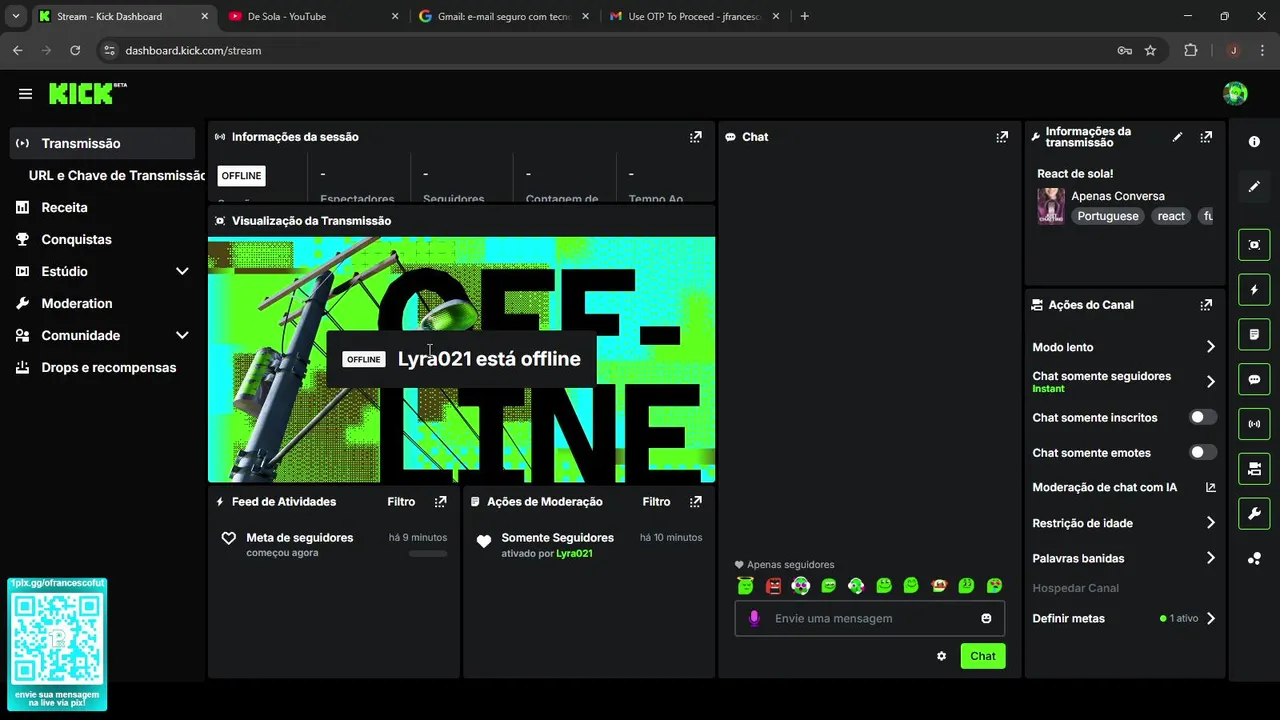The width and height of the screenshot is (1280, 720).
Task: Click the document-list sidebar icon
Action: (x=1254, y=334)
